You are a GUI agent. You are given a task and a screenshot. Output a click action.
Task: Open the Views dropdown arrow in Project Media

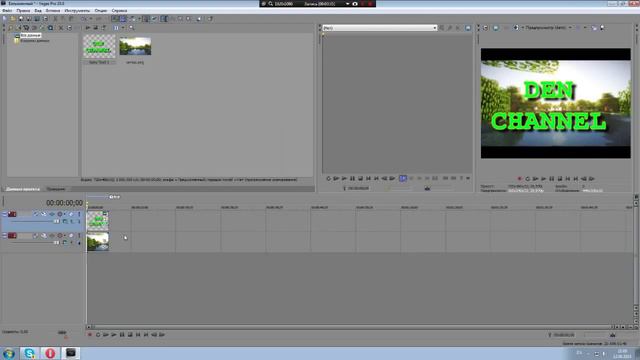click(123, 28)
